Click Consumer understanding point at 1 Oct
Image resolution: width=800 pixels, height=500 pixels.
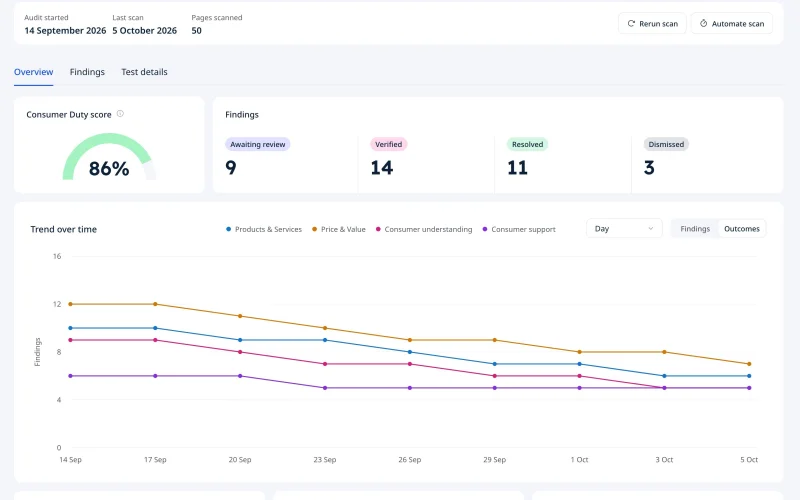580,376
